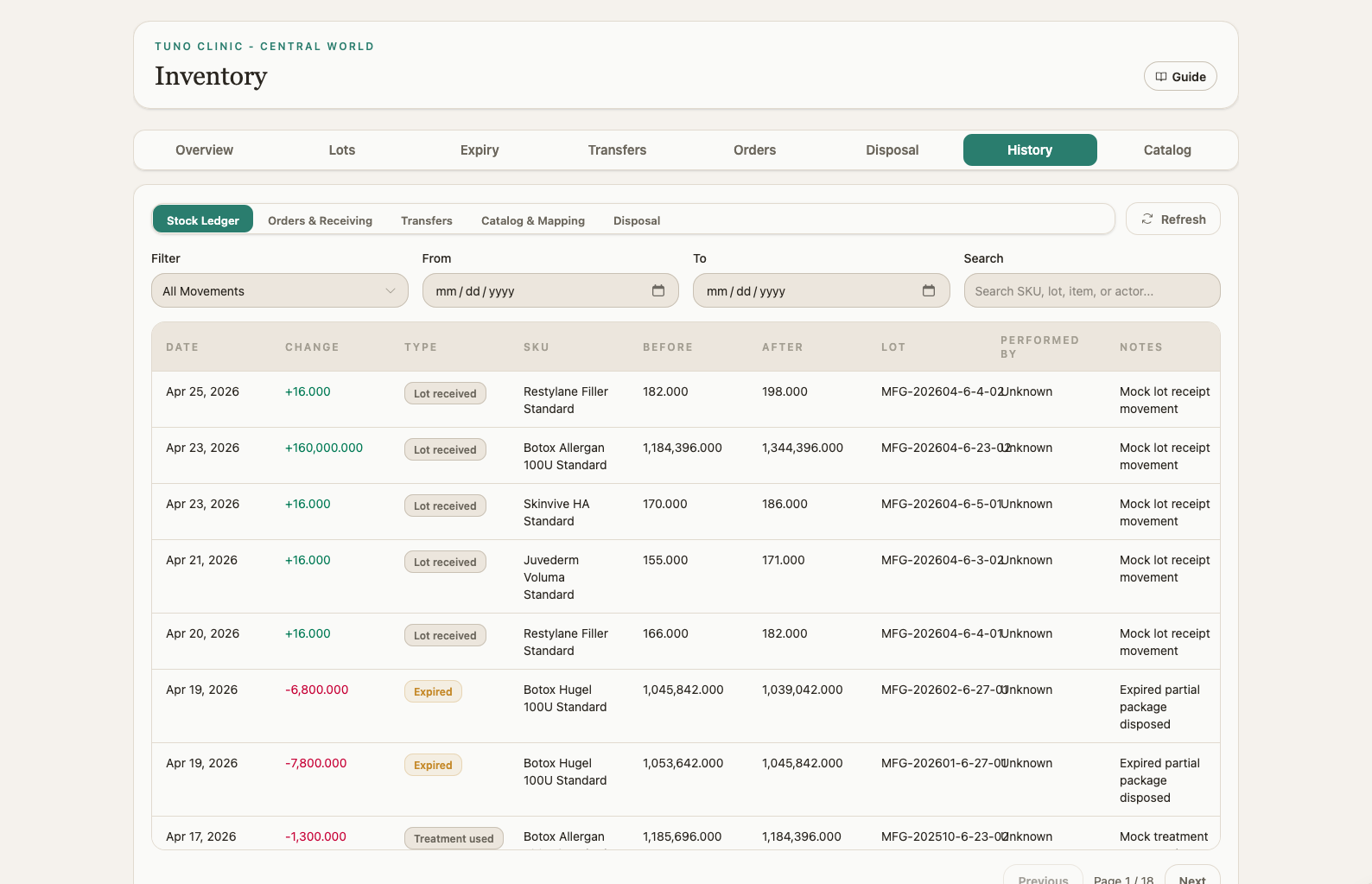Click before value 1,184,396.000
The width and height of the screenshot is (1372, 884).
pyautogui.click(x=683, y=448)
